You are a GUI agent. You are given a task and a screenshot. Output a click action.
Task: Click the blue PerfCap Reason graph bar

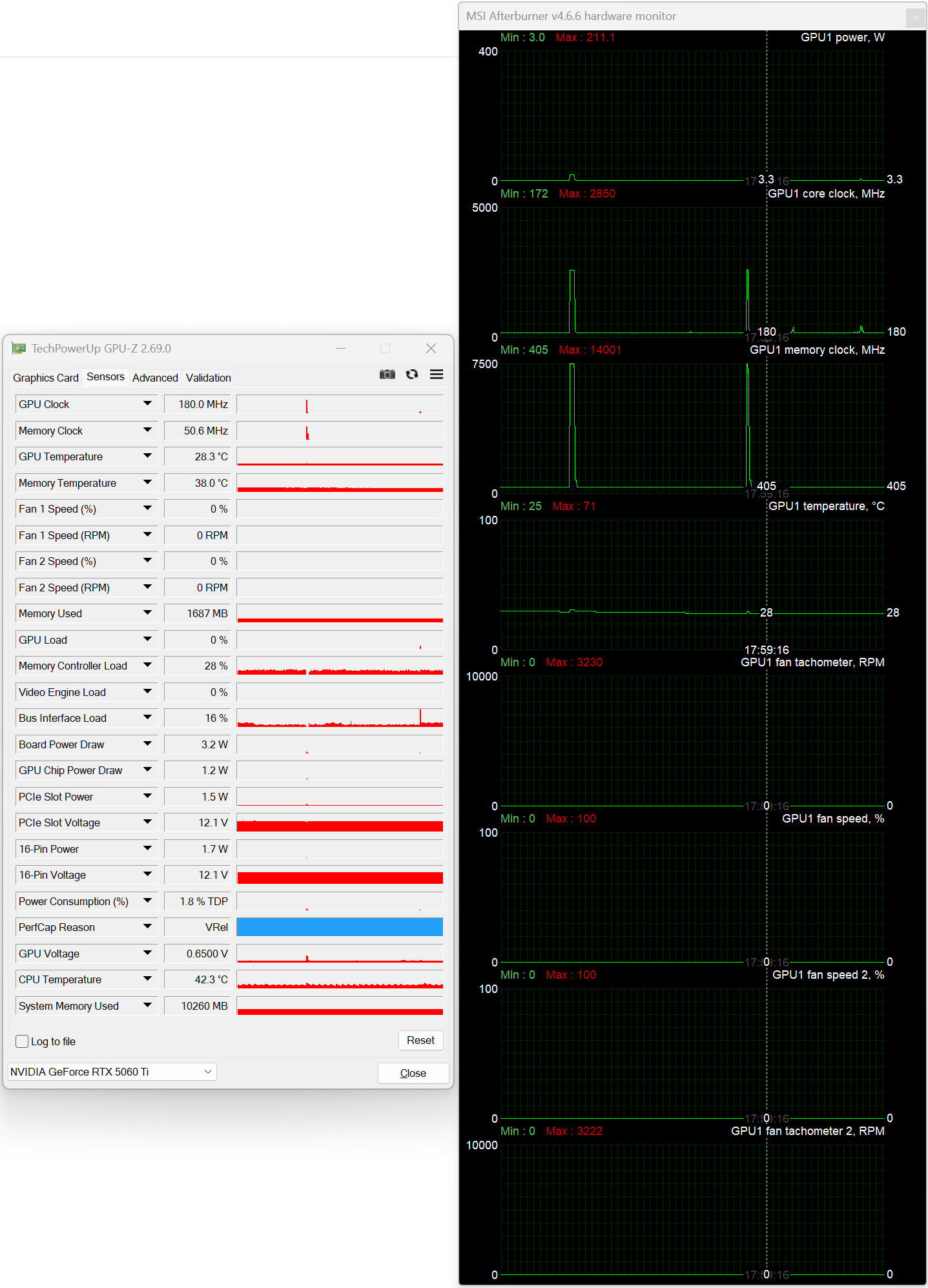340,927
